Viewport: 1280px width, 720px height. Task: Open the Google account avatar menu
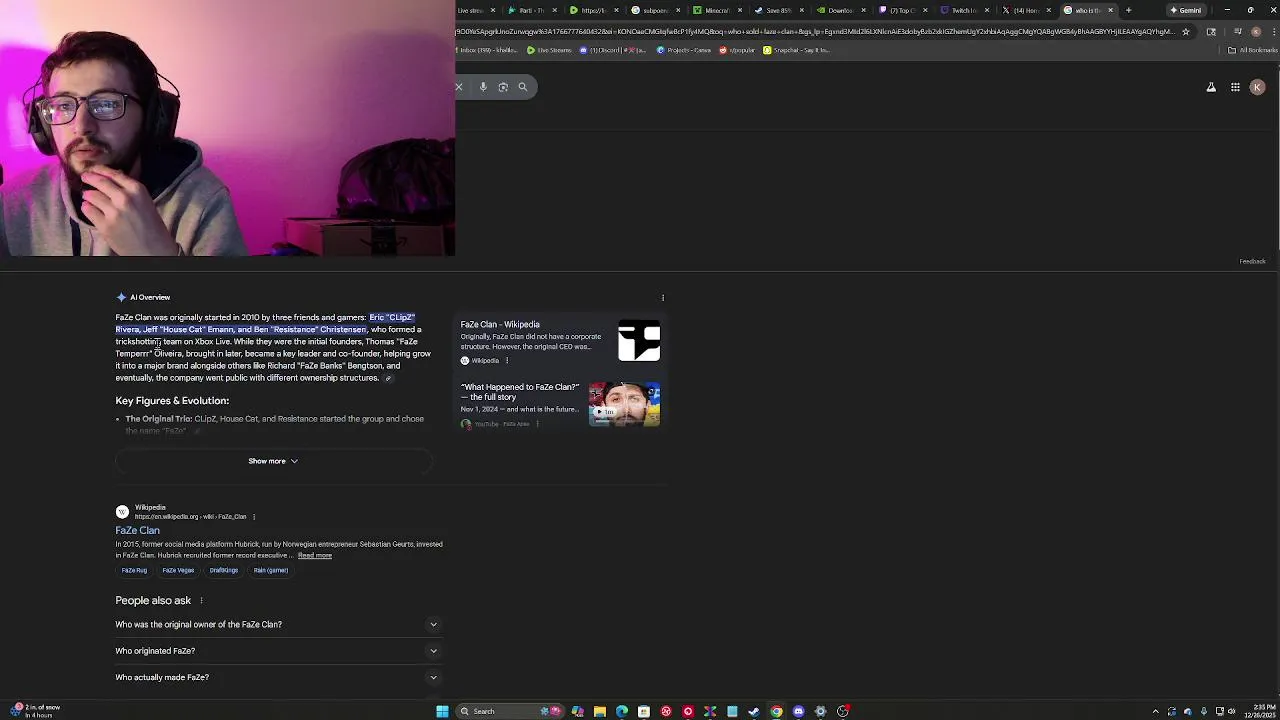coord(1257,87)
